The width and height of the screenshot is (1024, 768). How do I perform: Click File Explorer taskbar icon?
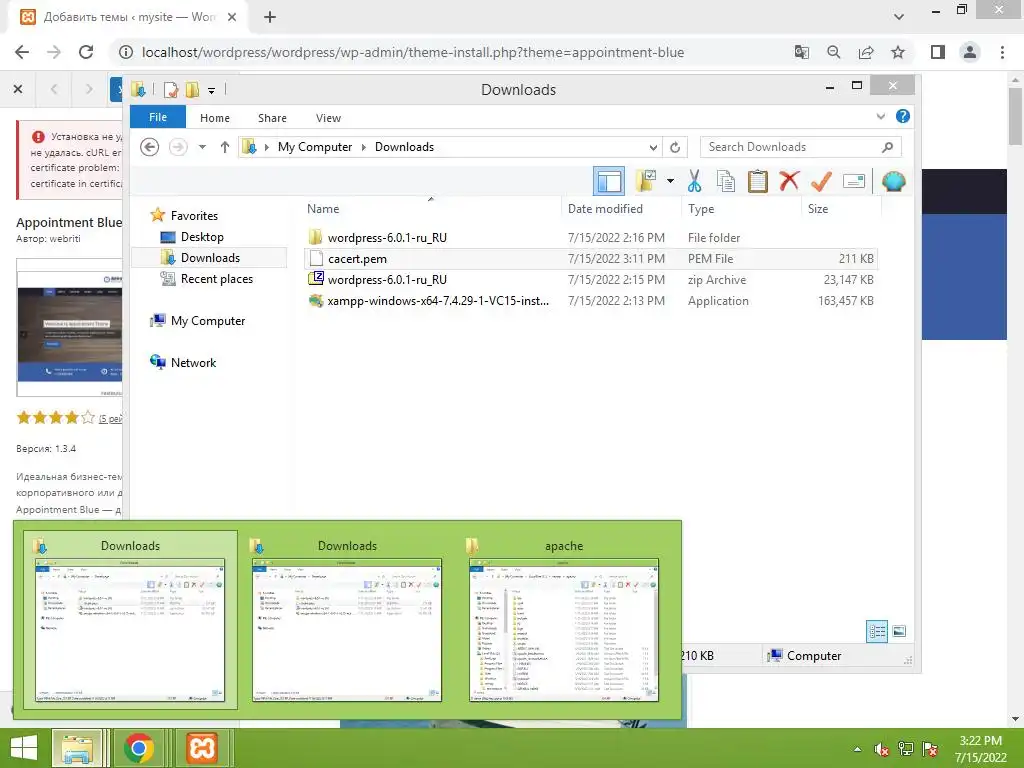(77, 748)
